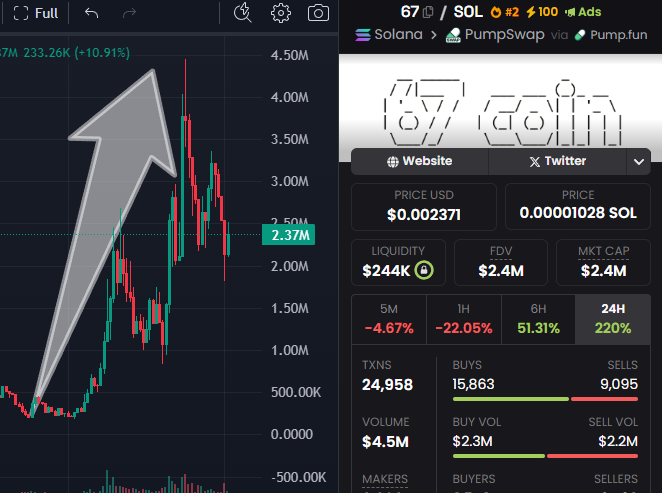Image resolution: width=662 pixels, height=493 pixels.
Task: Expand more links chevron next to Twitter
Action: point(639,162)
